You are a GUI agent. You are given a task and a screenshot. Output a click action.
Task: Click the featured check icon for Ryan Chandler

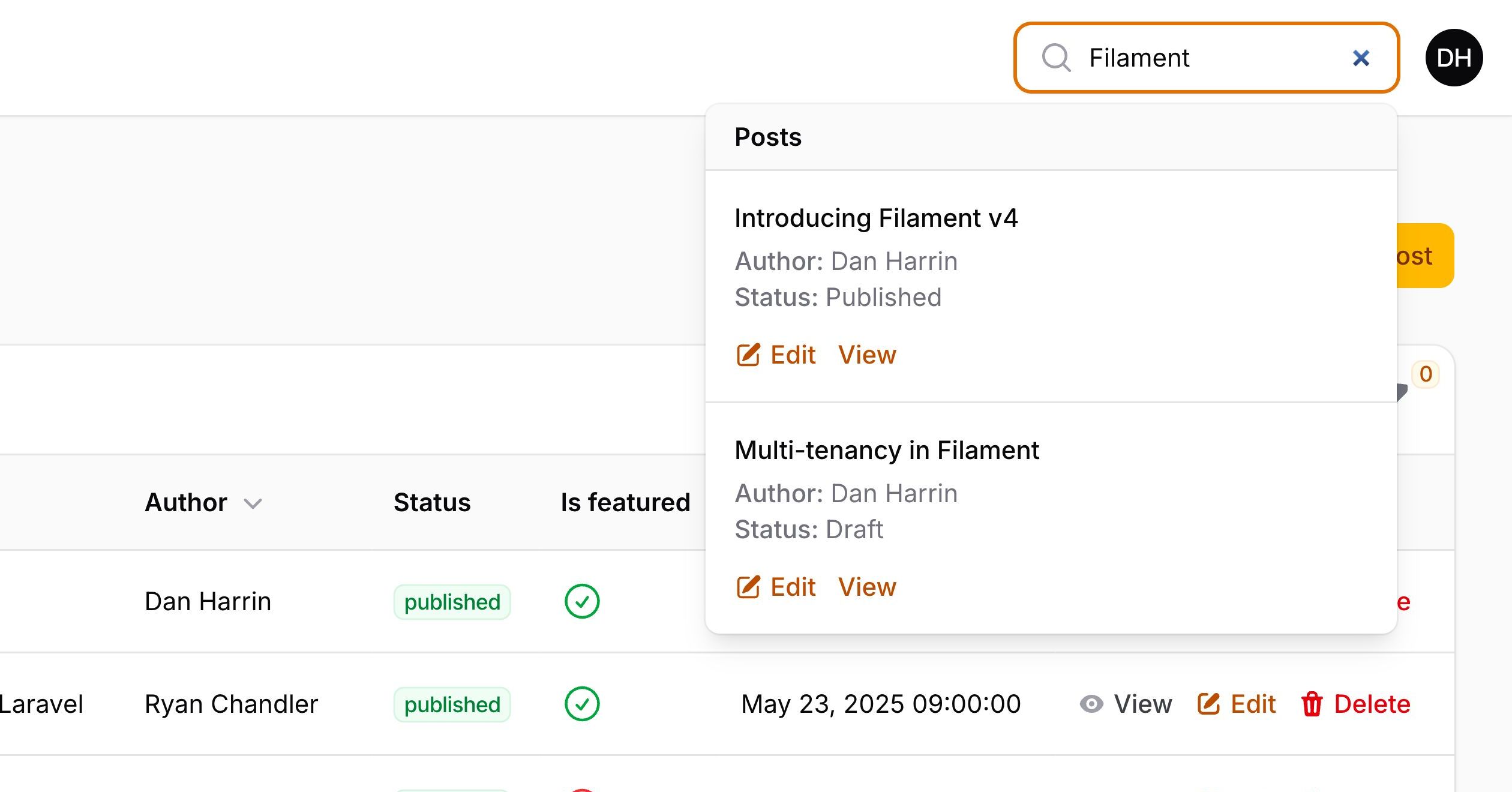(x=582, y=704)
